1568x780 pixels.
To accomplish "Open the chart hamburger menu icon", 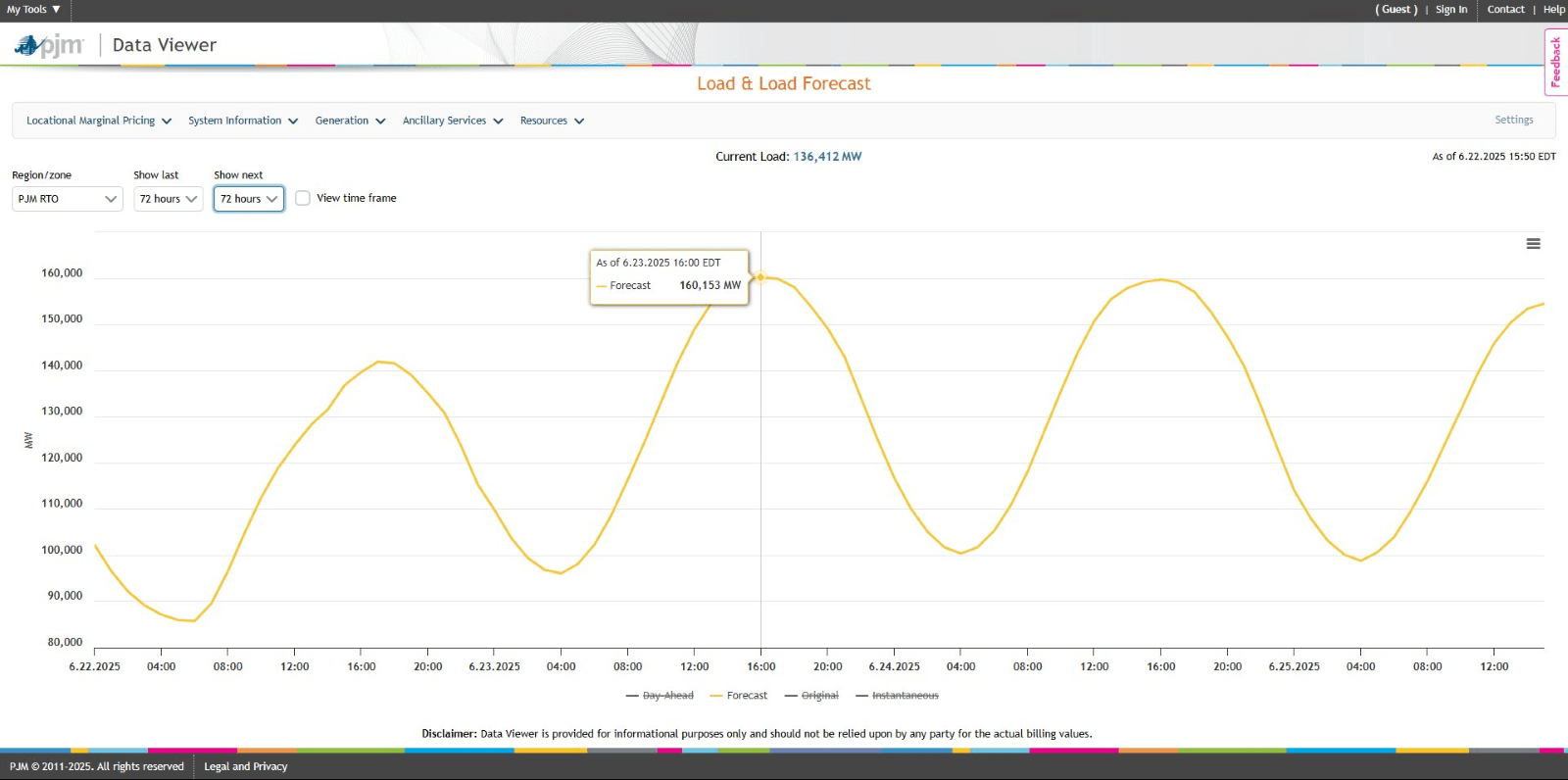I will tap(1533, 244).
